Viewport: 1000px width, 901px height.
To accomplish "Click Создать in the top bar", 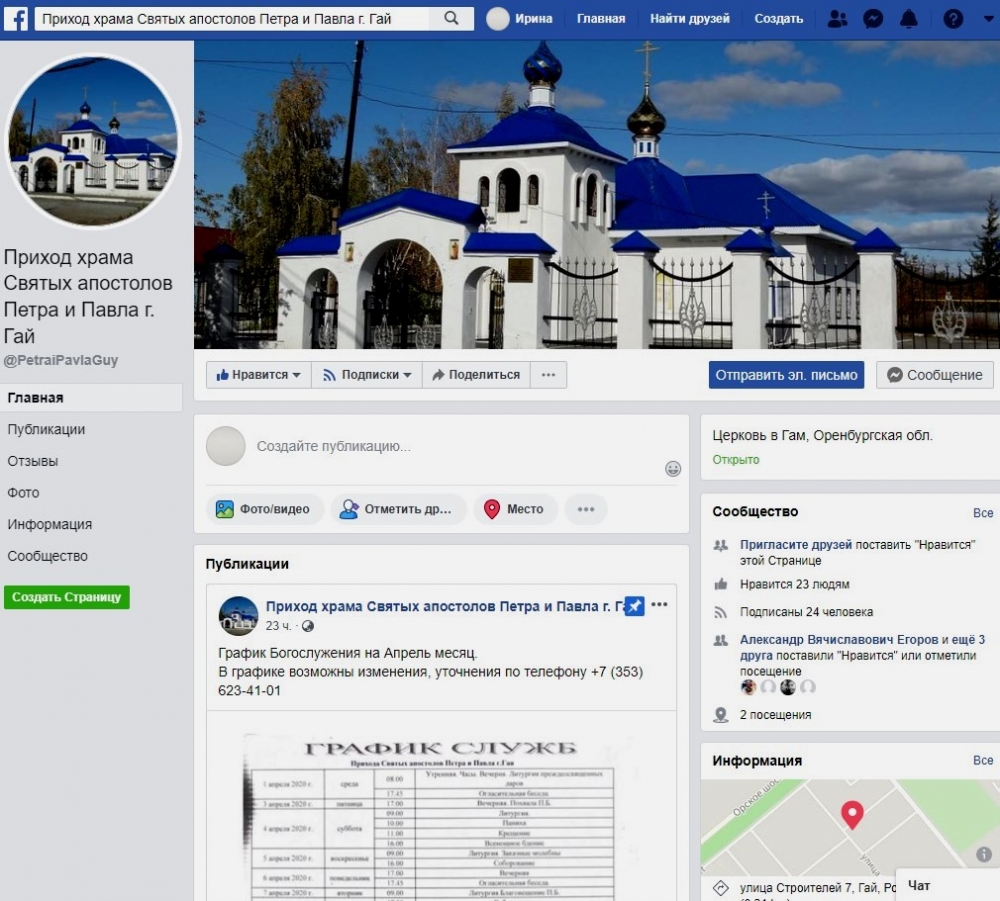I will (x=778, y=19).
